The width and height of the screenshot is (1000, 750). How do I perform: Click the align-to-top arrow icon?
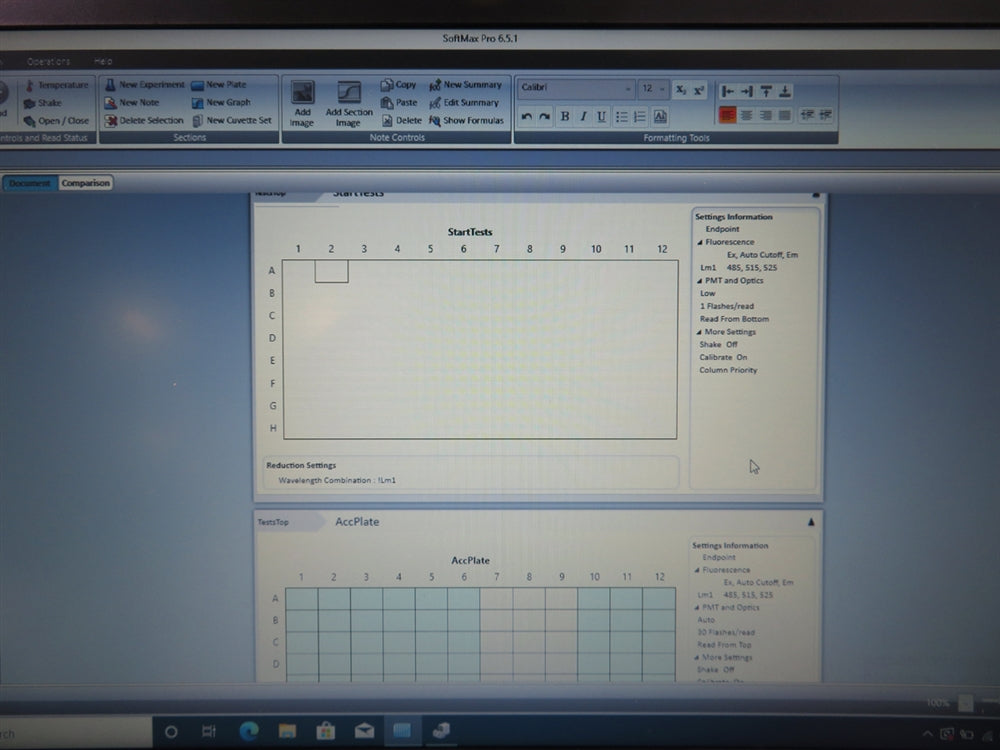coord(766,91)
